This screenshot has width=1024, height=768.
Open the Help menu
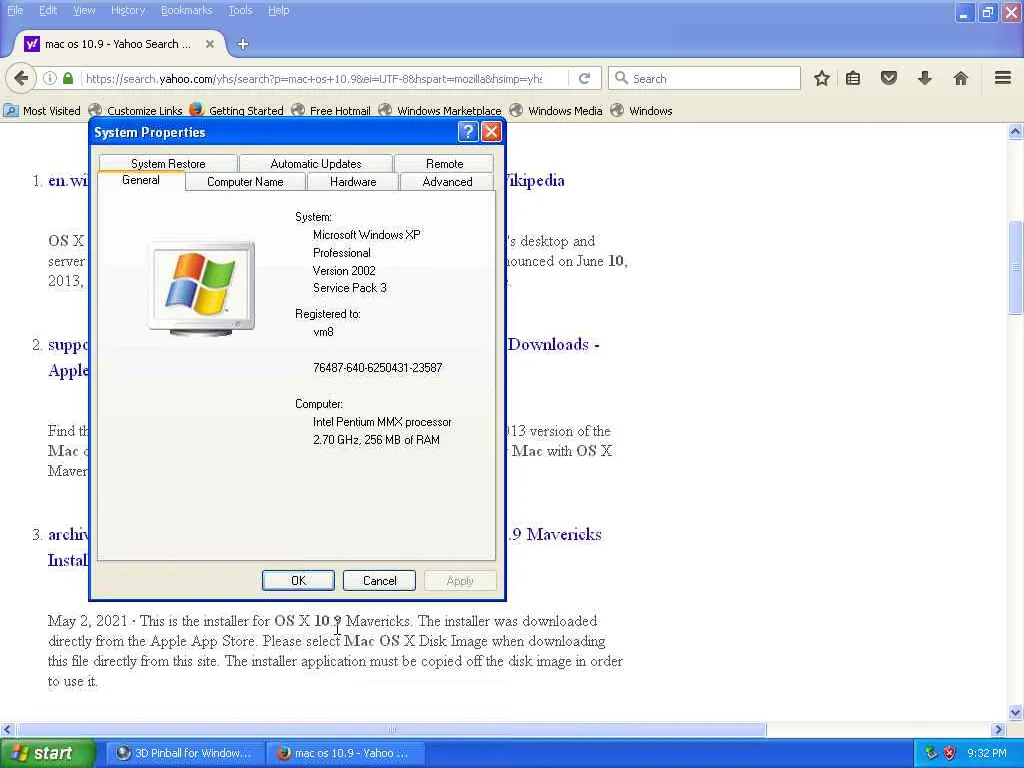278,10
